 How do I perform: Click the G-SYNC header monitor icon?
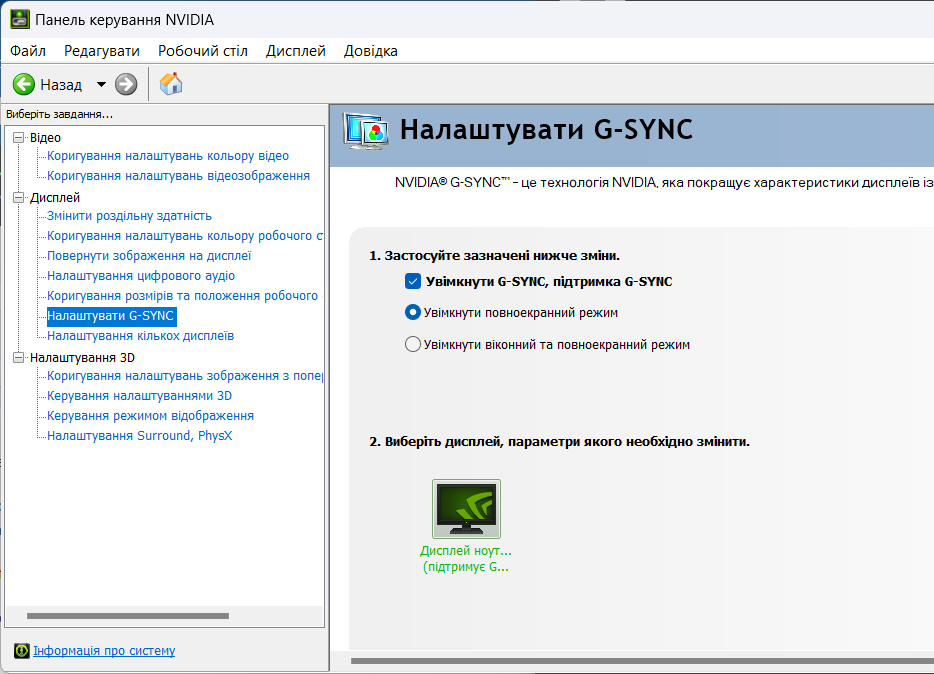pyautogui.click(x=366, y=130)
